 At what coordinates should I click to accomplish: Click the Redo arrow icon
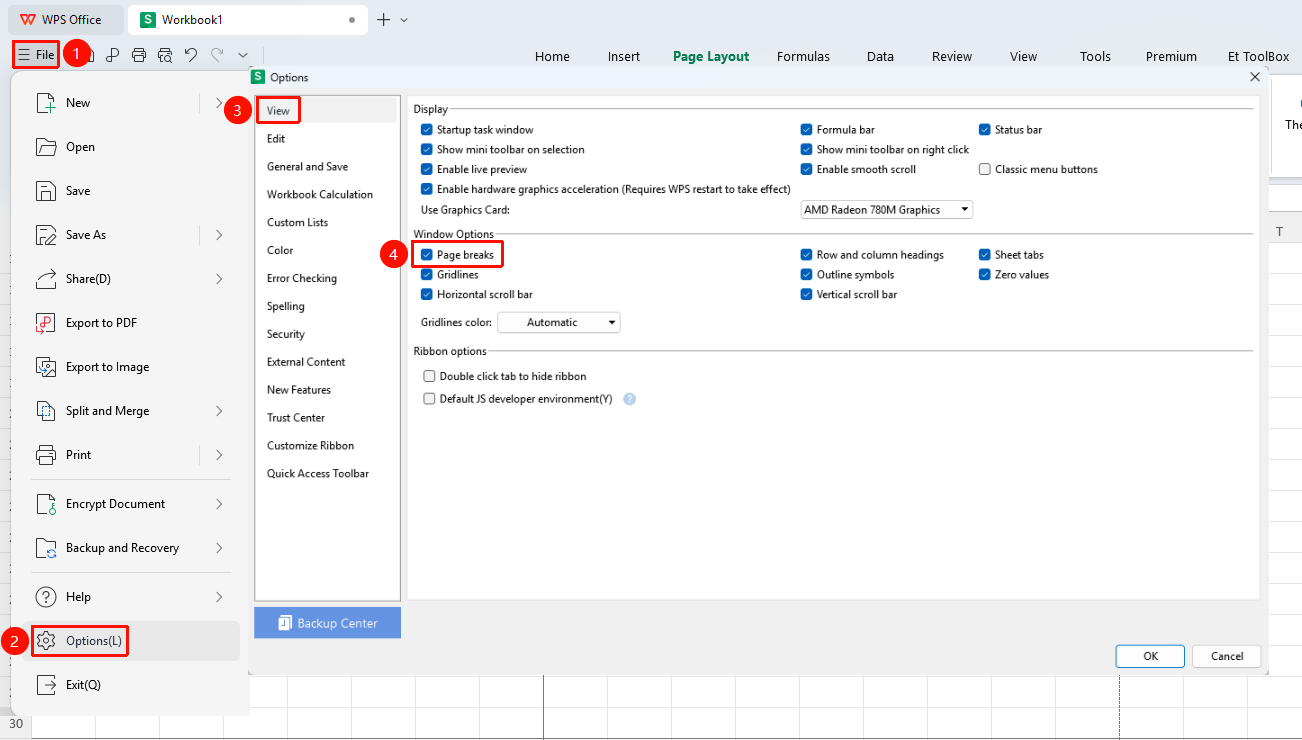217,55
